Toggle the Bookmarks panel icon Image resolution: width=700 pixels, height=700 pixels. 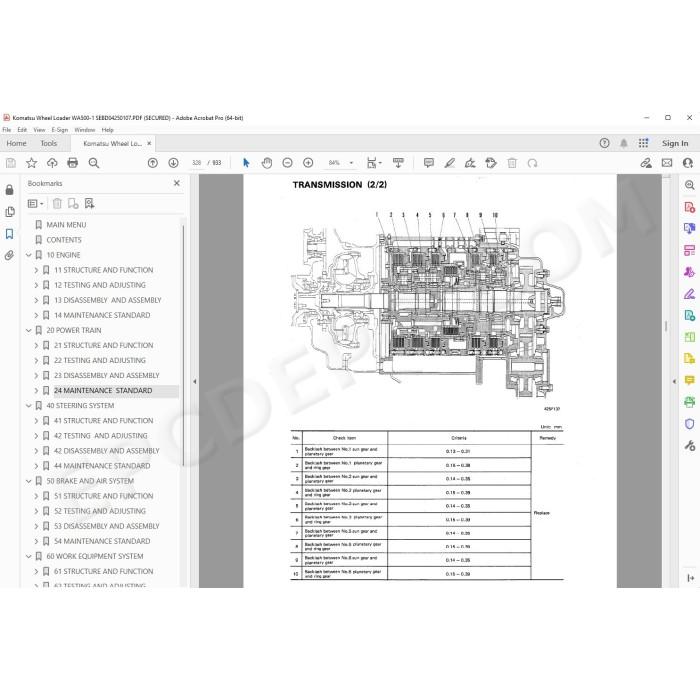[9, 233]
